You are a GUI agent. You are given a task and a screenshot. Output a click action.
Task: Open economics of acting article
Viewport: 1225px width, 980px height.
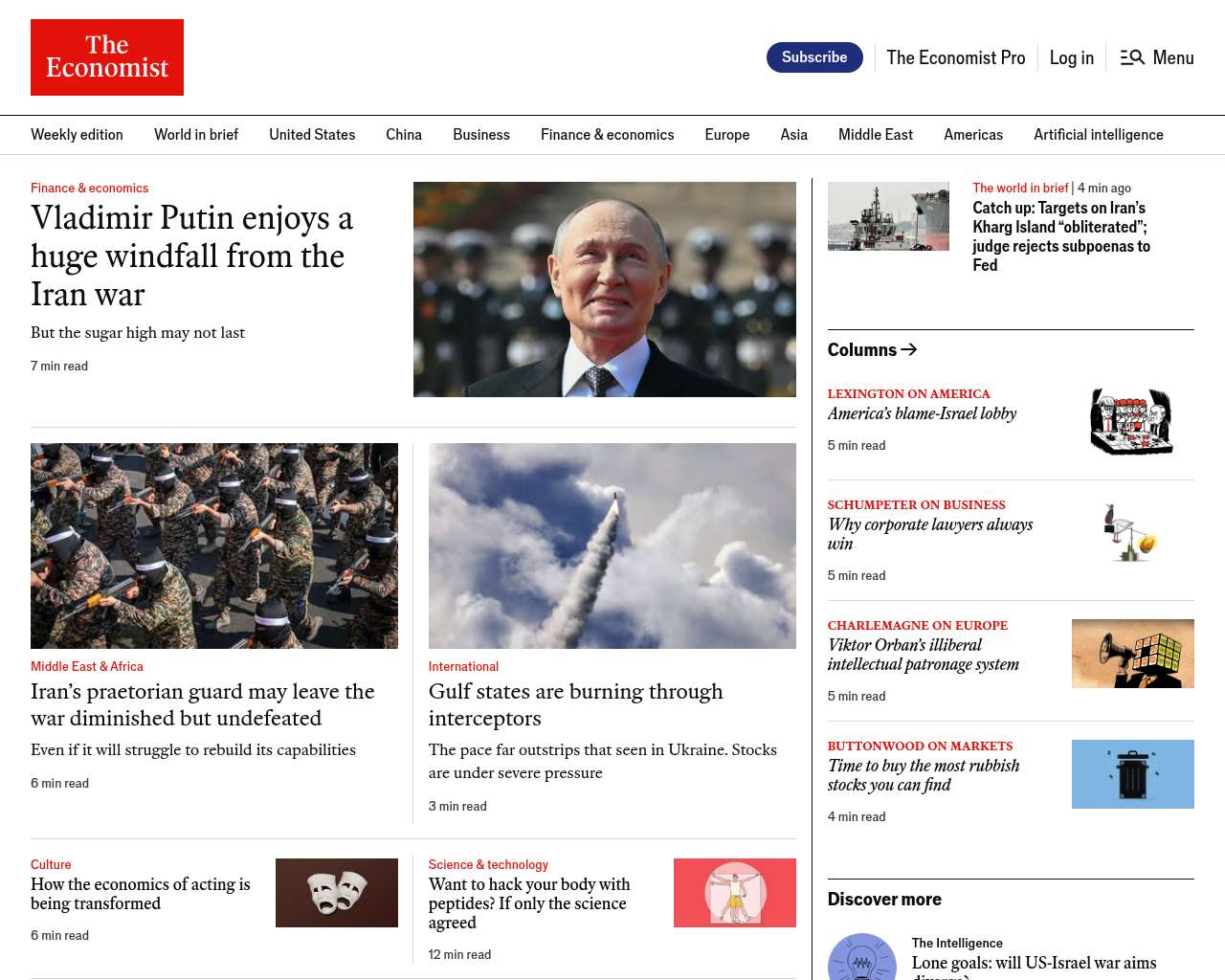pyautogui.click(x=141, y=894)
